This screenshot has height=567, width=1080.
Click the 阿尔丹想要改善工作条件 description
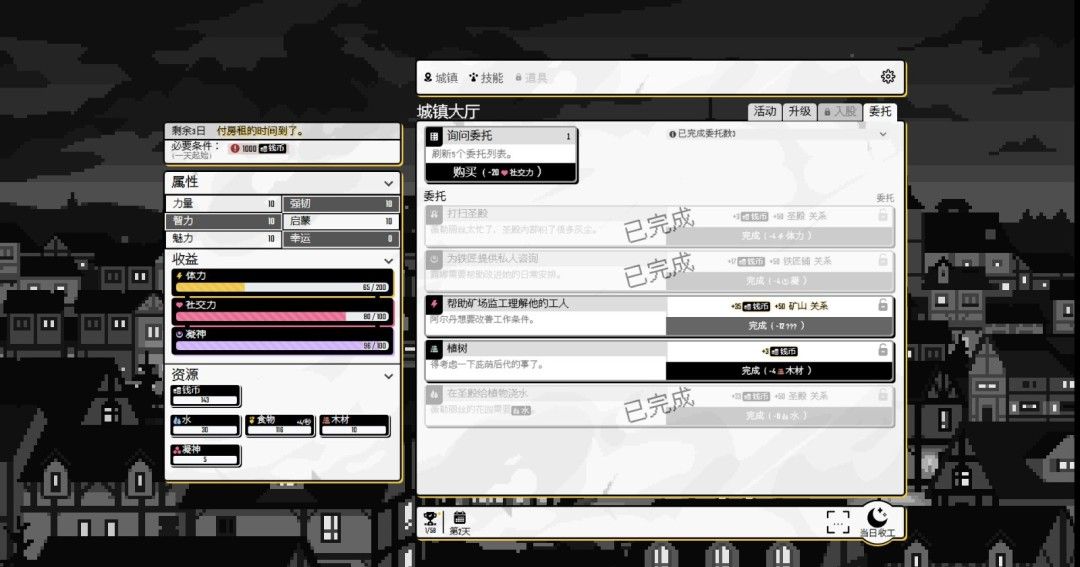[483, 320]
